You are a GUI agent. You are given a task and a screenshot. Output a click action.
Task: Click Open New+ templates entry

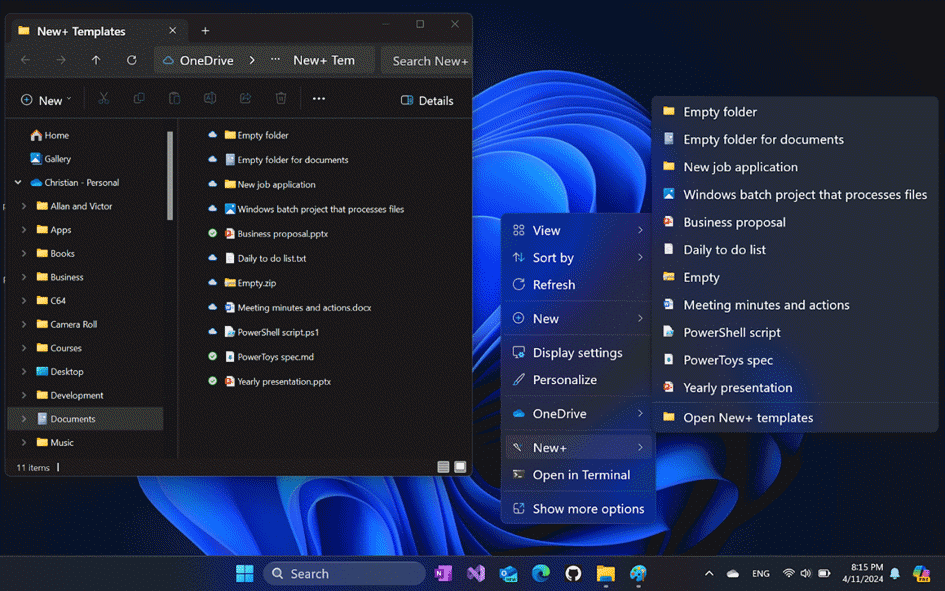747,417
